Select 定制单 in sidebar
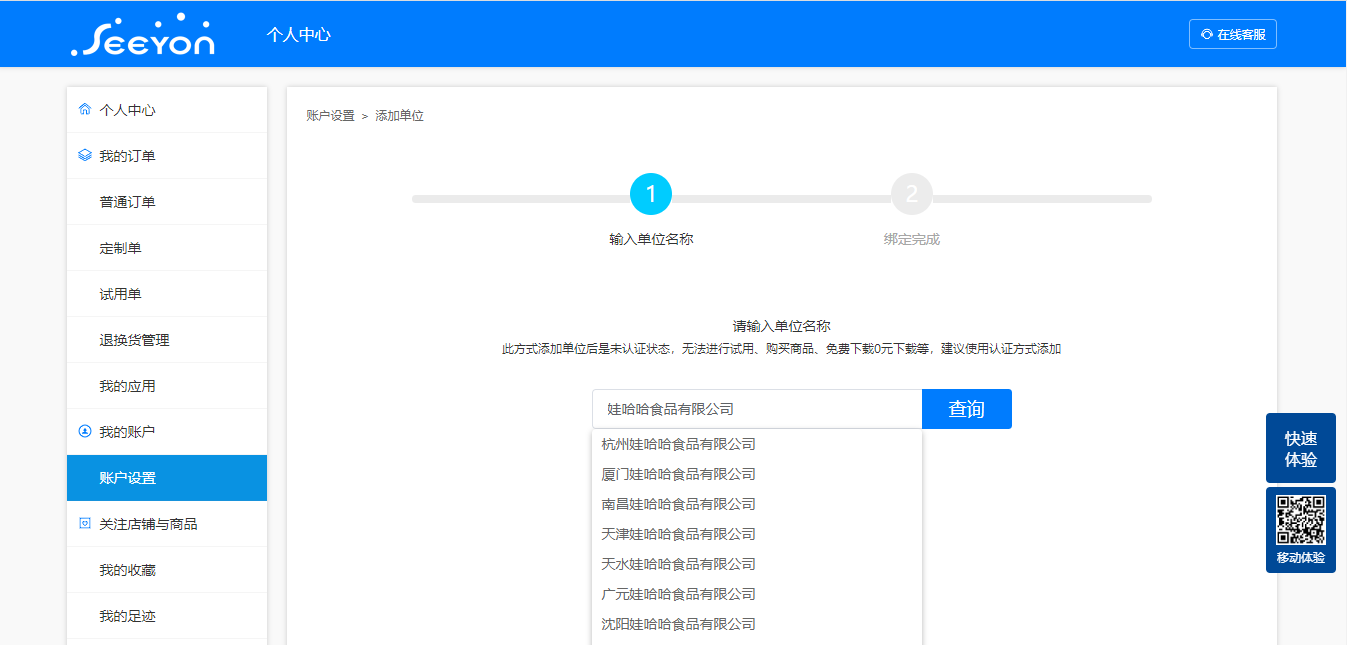1347x645 pixels. [167, 248]
